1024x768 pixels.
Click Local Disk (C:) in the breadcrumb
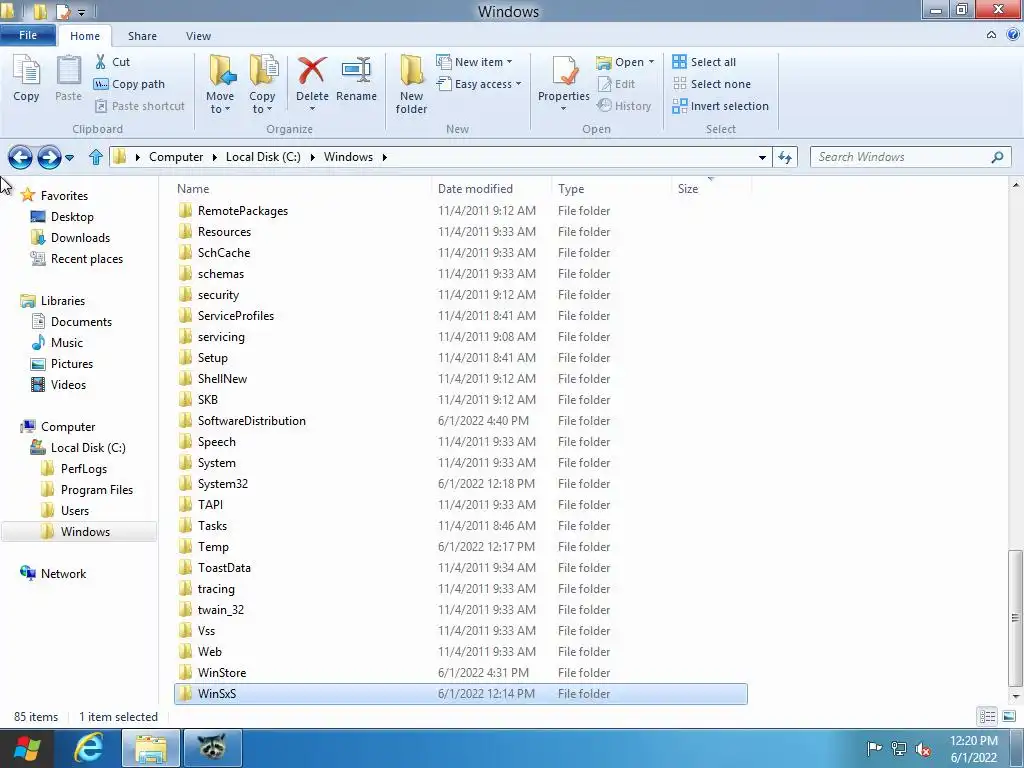click(x=263, y=157)
